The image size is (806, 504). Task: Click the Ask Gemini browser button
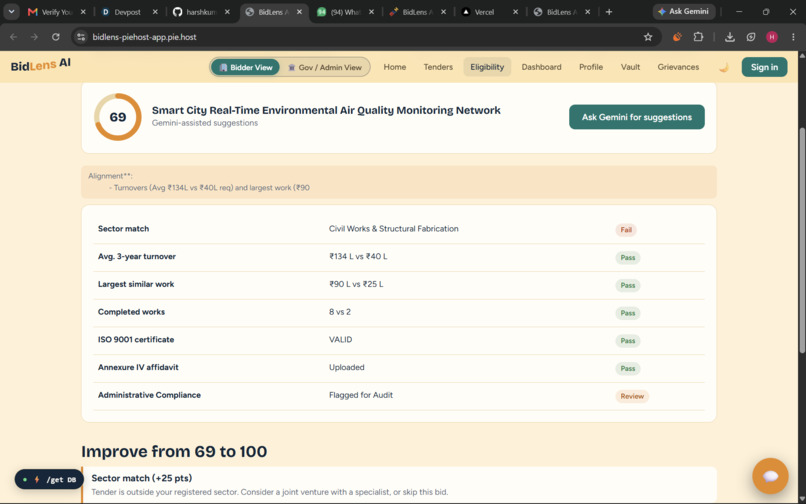[684, 11]
